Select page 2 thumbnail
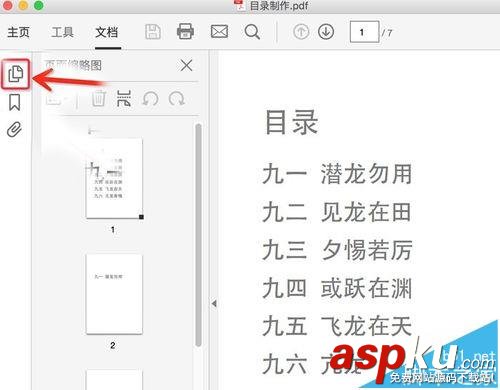500x390 pixels. coord(114,294)
